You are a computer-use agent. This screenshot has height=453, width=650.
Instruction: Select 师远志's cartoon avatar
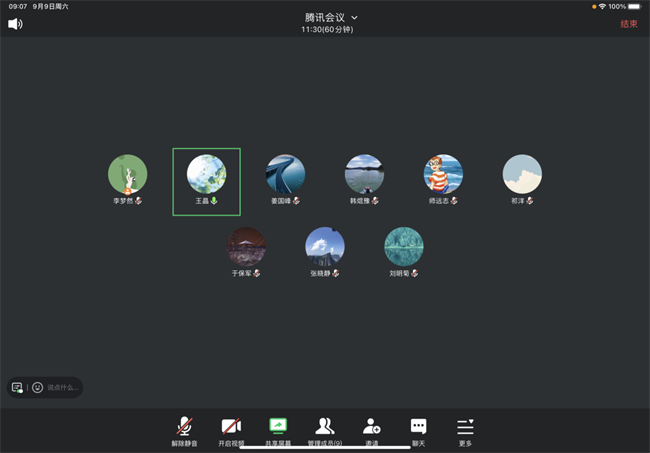pos(443,174)
